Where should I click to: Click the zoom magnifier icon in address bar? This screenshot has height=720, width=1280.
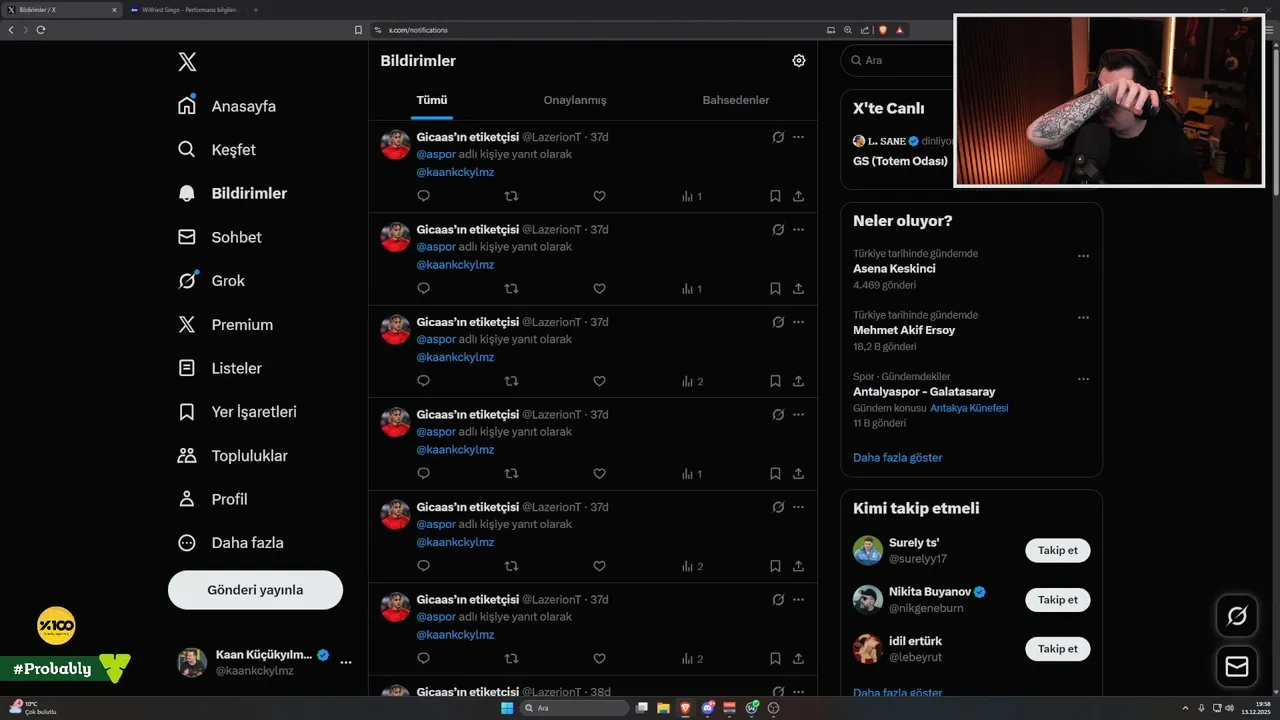tap(848, 30)
